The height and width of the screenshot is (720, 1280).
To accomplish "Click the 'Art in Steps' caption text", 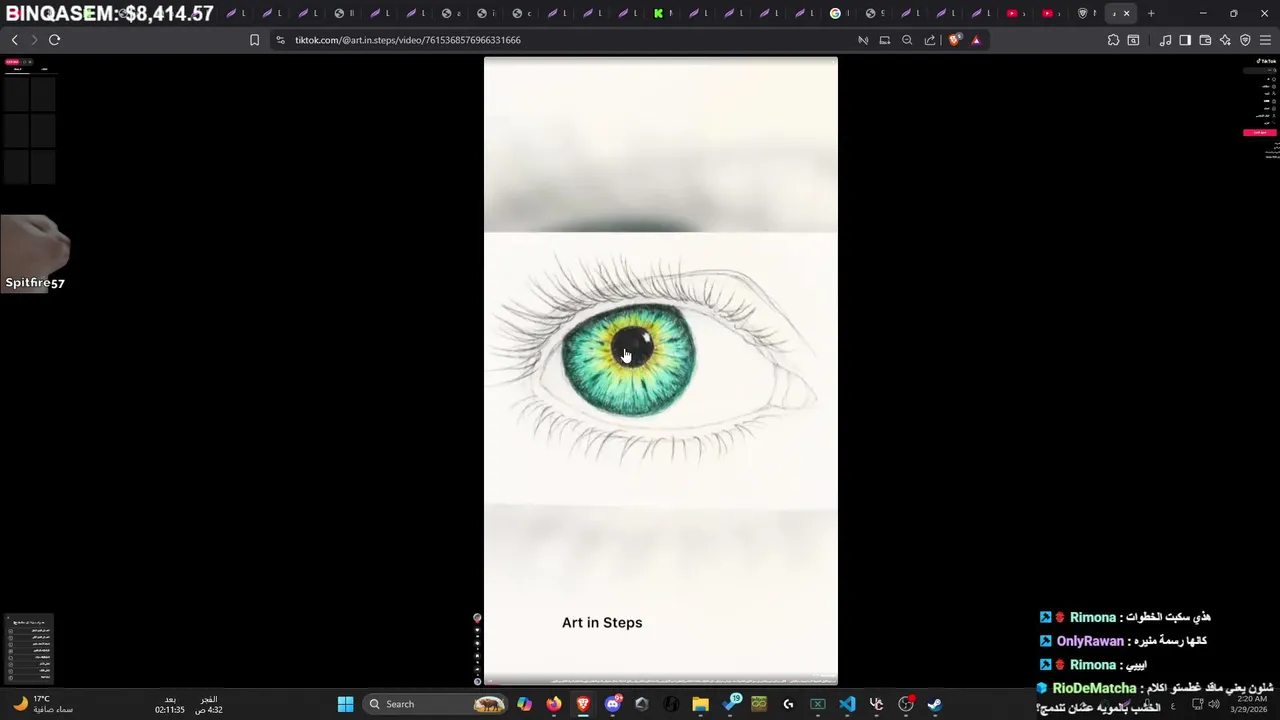I will (x=602, y=622).
